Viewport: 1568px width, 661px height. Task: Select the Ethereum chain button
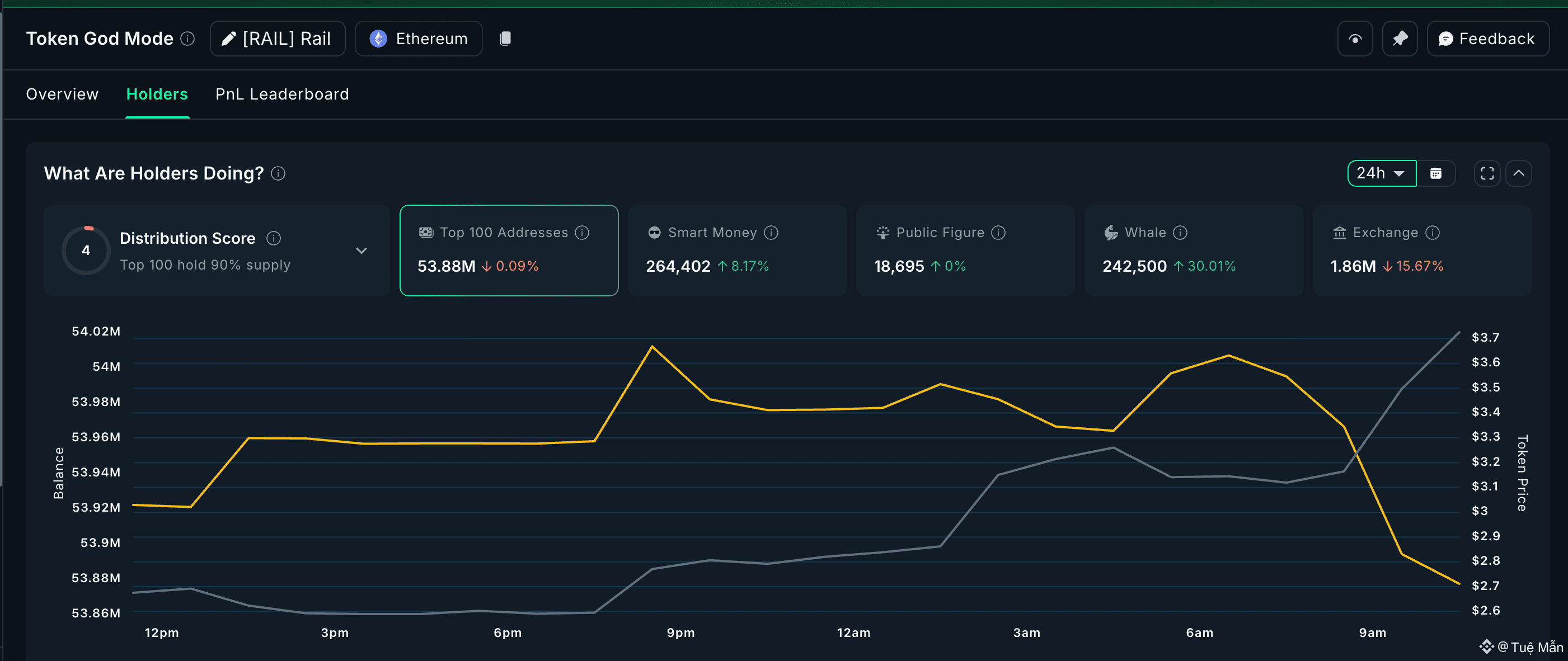coord(419,39)
